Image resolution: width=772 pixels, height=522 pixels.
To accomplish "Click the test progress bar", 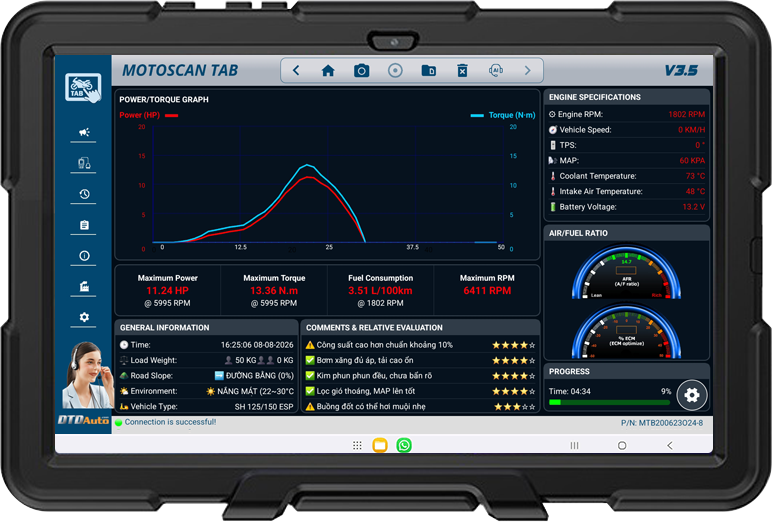I will (610, 402).
